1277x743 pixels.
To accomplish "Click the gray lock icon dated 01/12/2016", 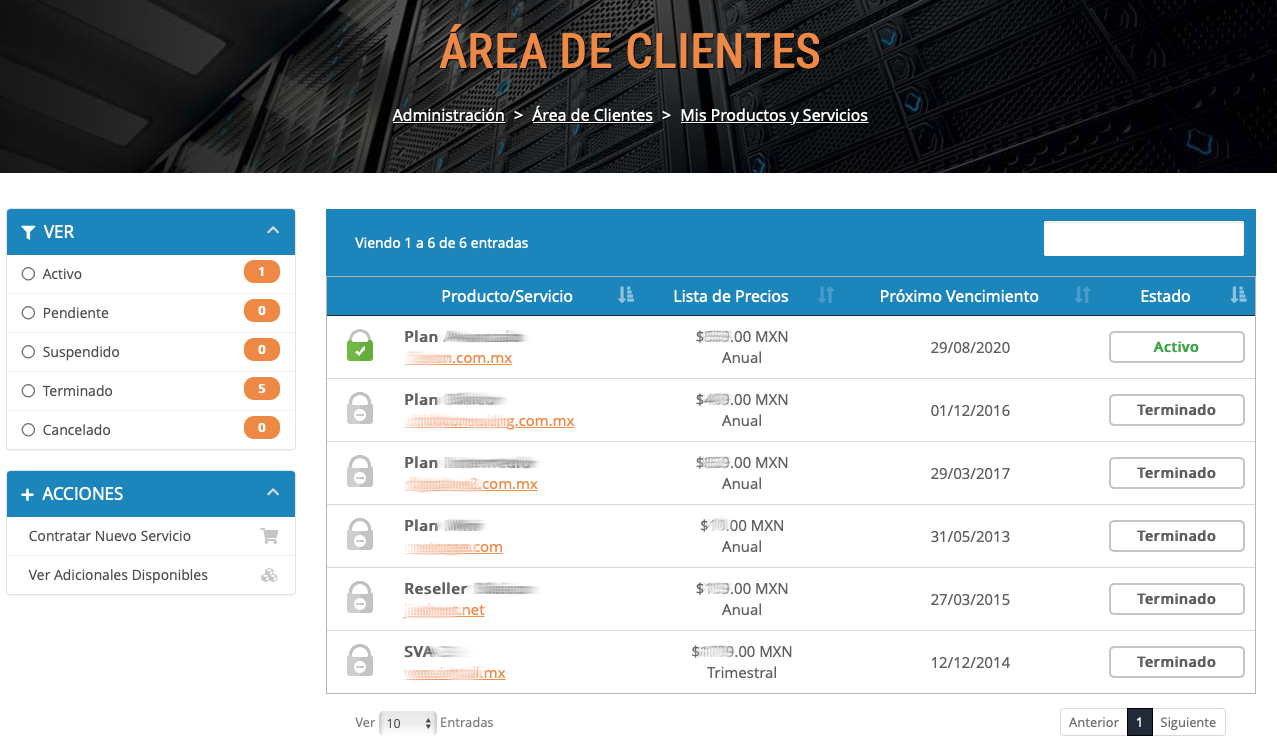I will coord(360,409).
